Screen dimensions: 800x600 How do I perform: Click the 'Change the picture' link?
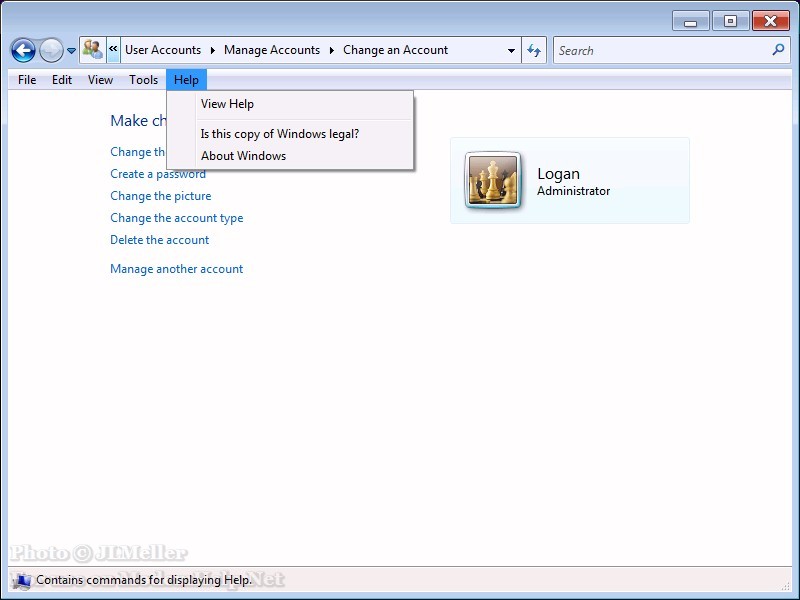point(160,196)
